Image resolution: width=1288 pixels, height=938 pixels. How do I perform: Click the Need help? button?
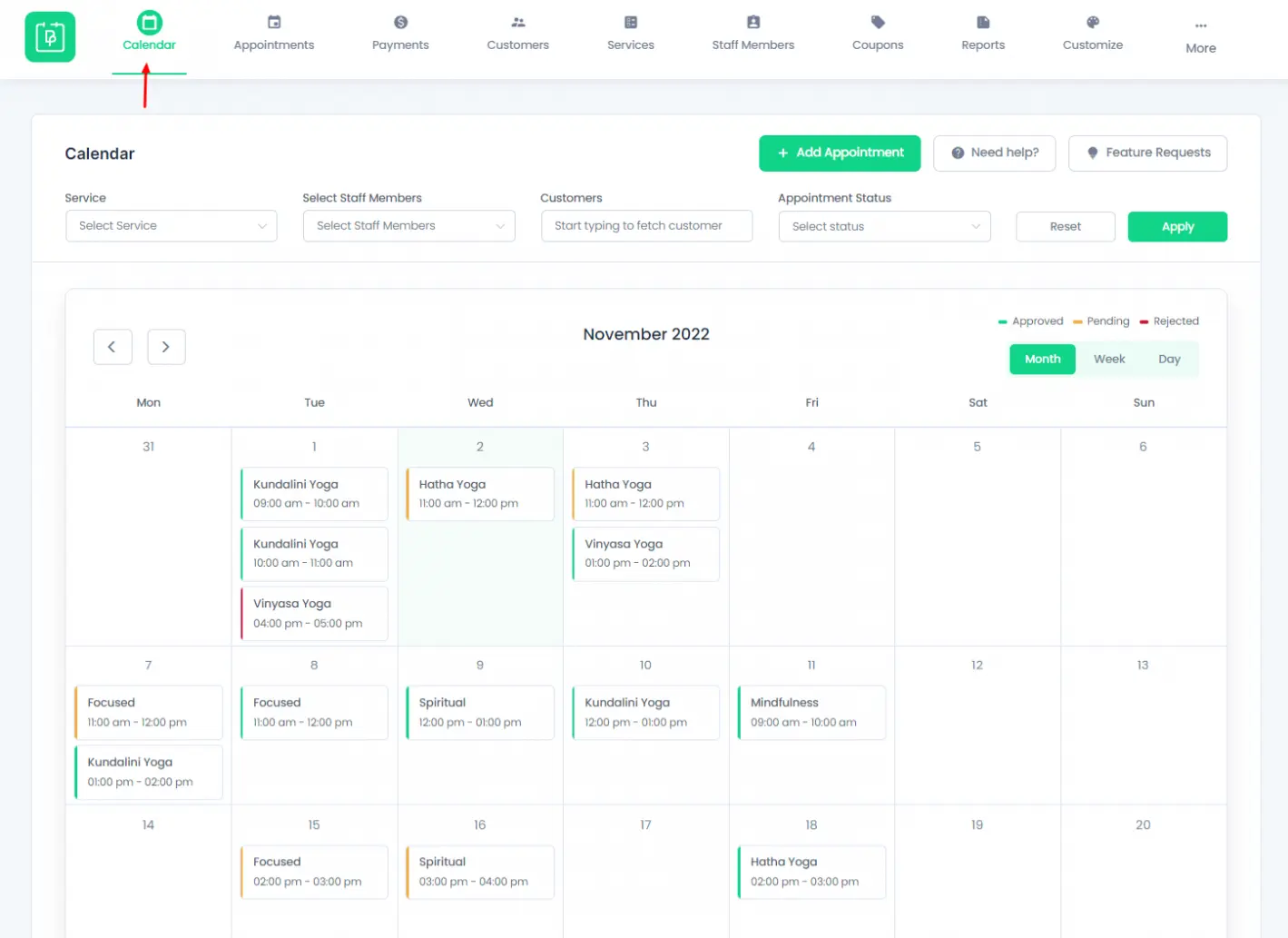[995, 153]
